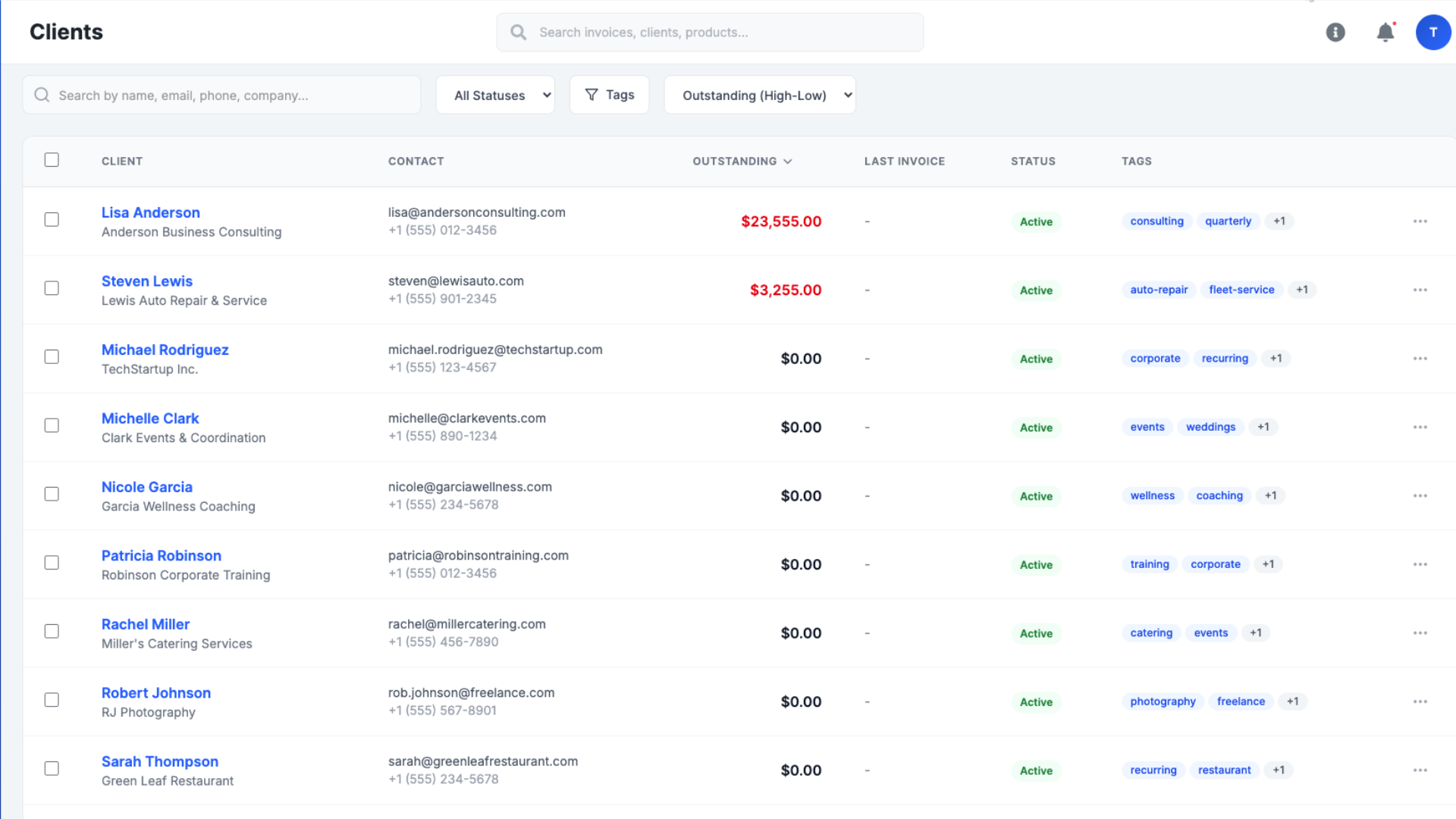1456x819 pixels.
Task: Open Patricia Robinson's client profile
Action: (161, 555)
